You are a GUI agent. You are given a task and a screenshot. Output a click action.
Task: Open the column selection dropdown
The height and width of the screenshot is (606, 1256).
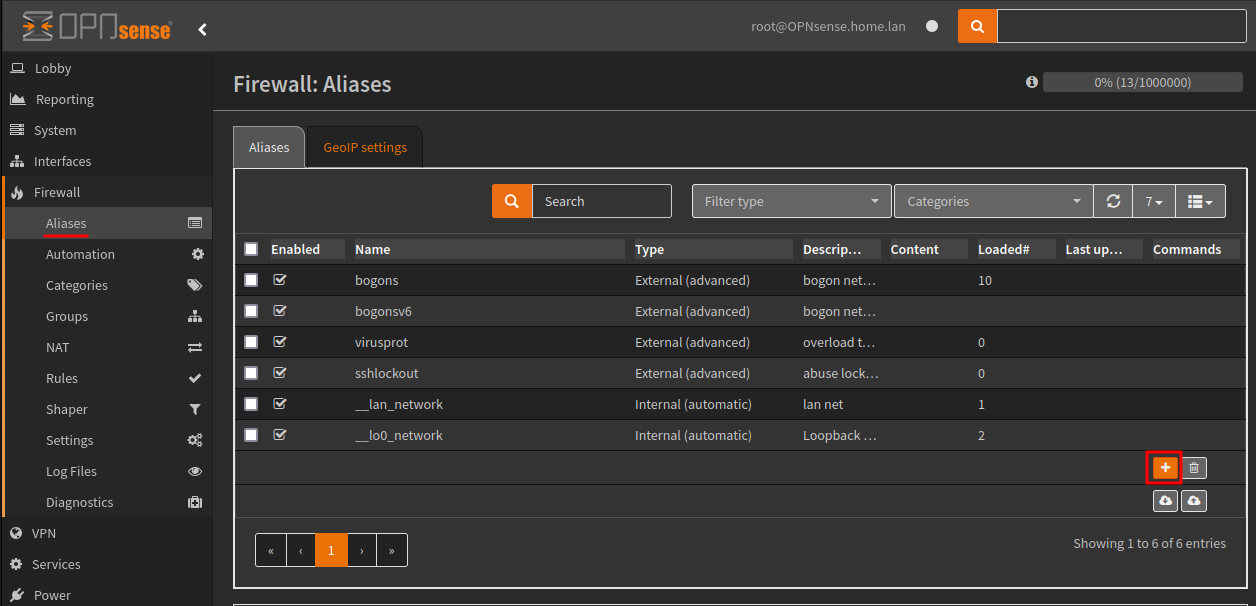[1200, 201]
